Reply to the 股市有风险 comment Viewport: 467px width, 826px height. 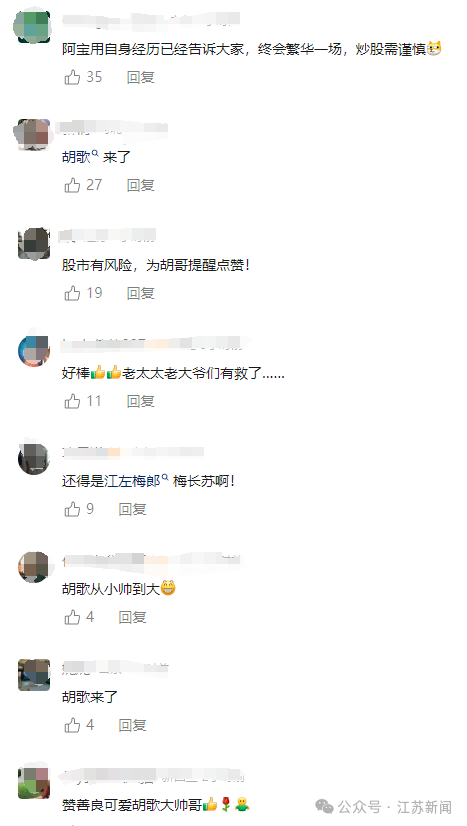141,293
